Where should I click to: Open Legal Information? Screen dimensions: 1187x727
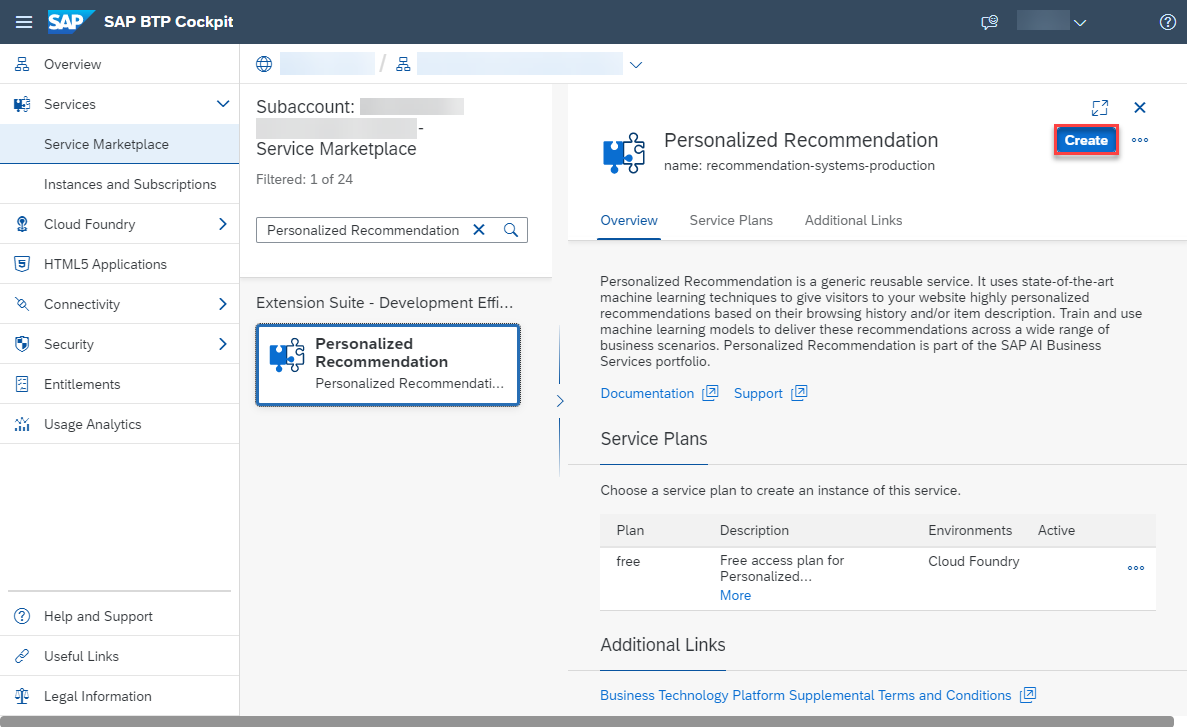tap(98, 696)
